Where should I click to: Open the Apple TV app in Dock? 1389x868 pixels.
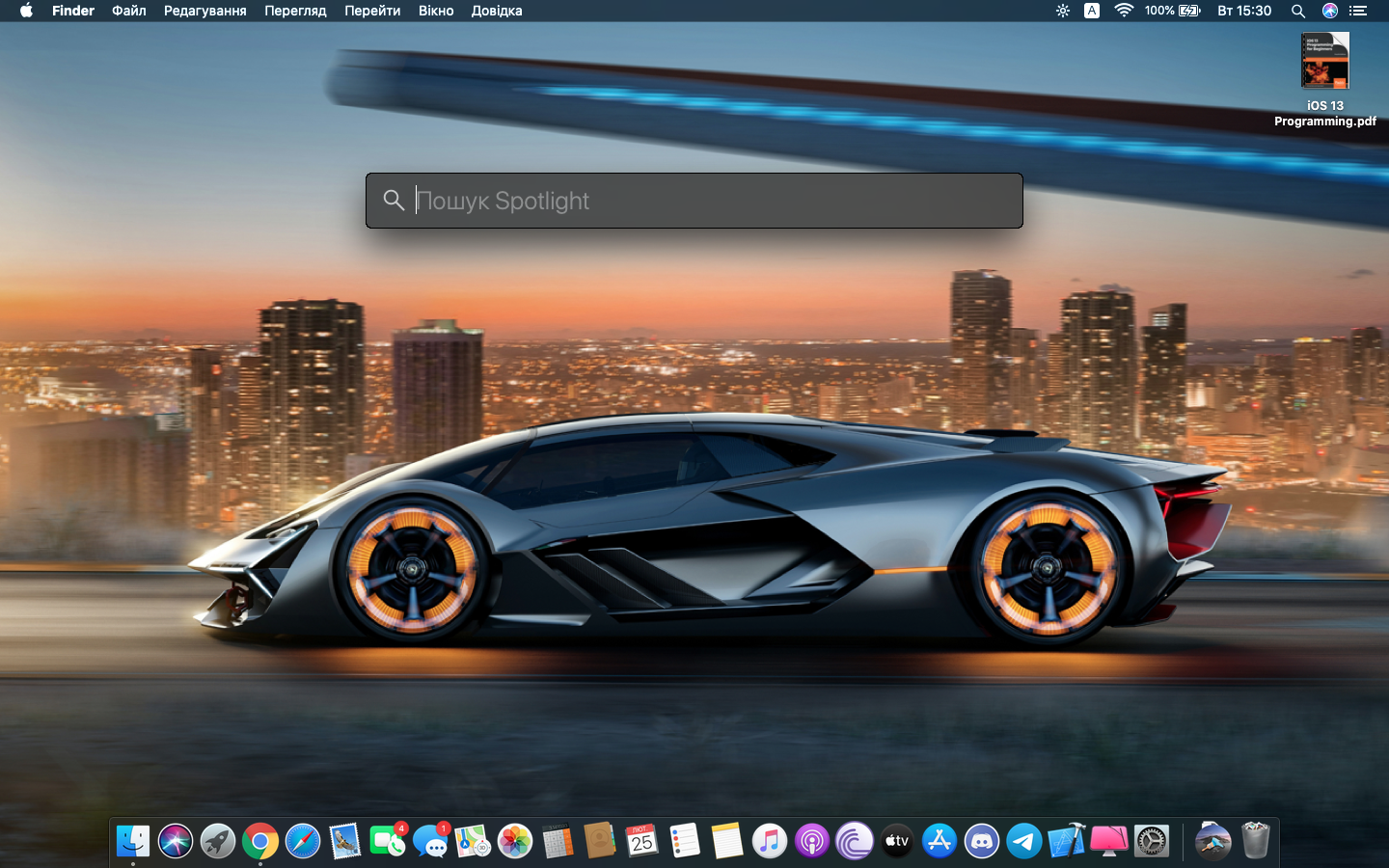(x=897, y=841)
